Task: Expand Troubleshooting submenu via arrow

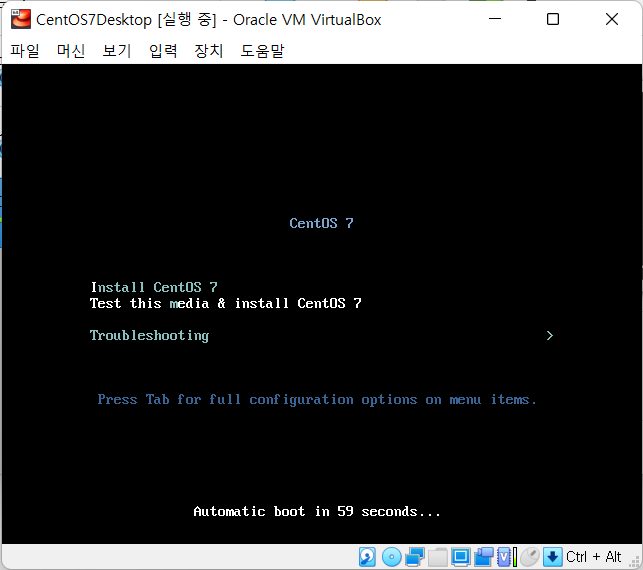Action: pyautogui.click(x=550, y=335)
